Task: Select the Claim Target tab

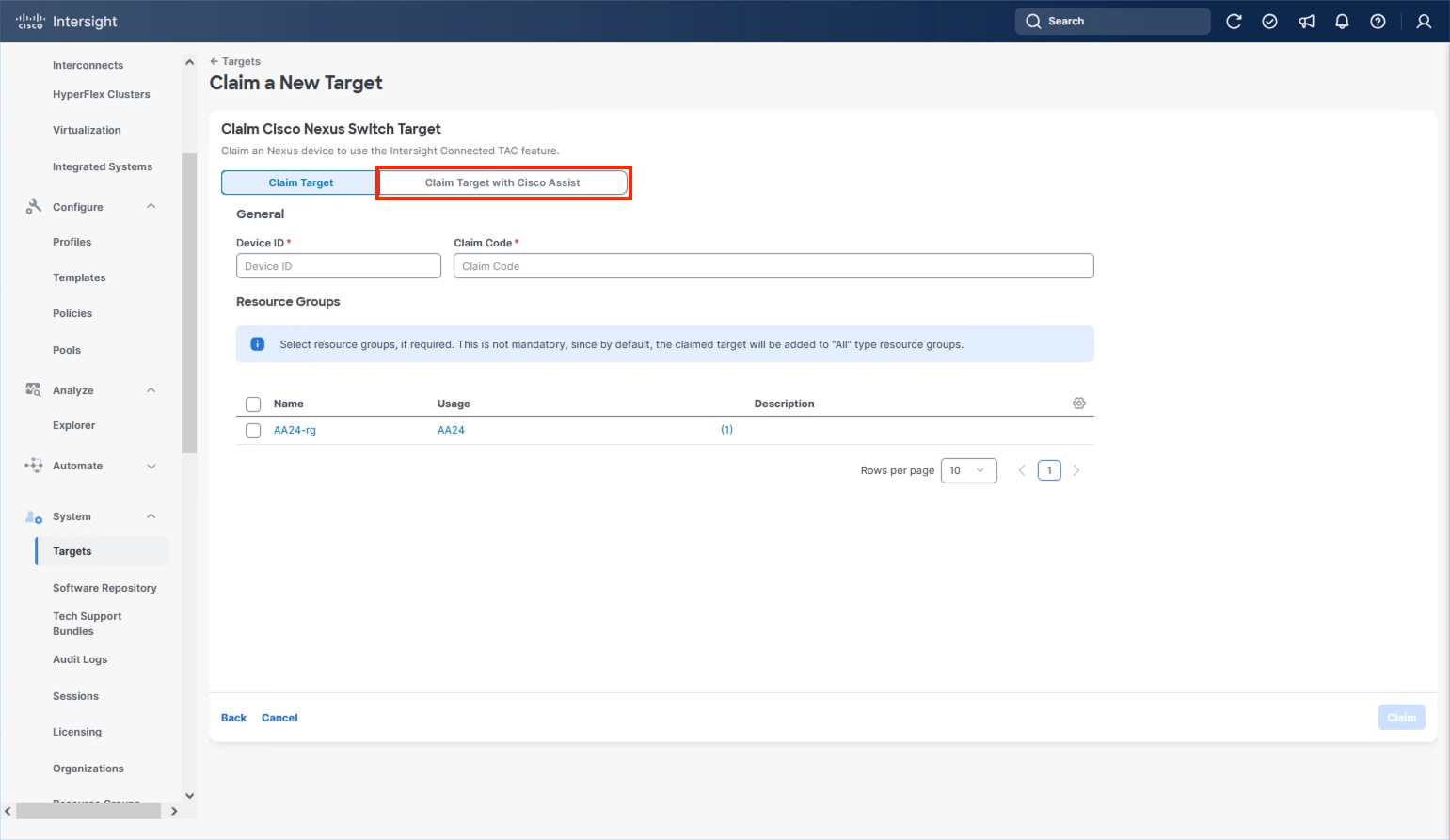Action: (301, 182)
